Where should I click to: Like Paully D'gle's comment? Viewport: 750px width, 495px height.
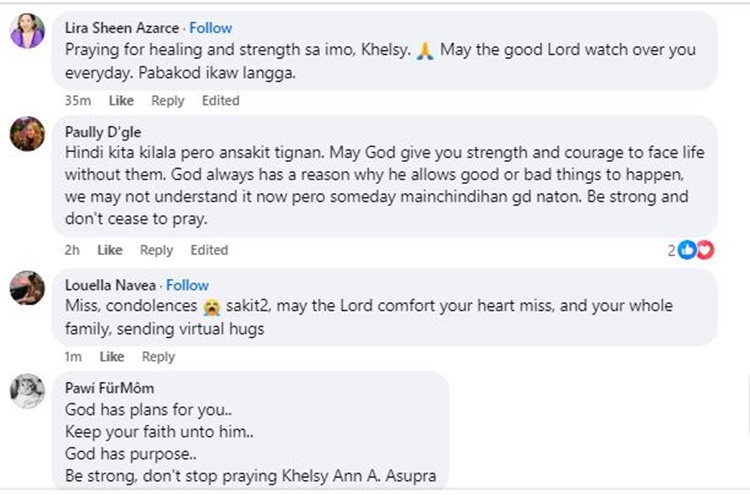click(110, 250)
